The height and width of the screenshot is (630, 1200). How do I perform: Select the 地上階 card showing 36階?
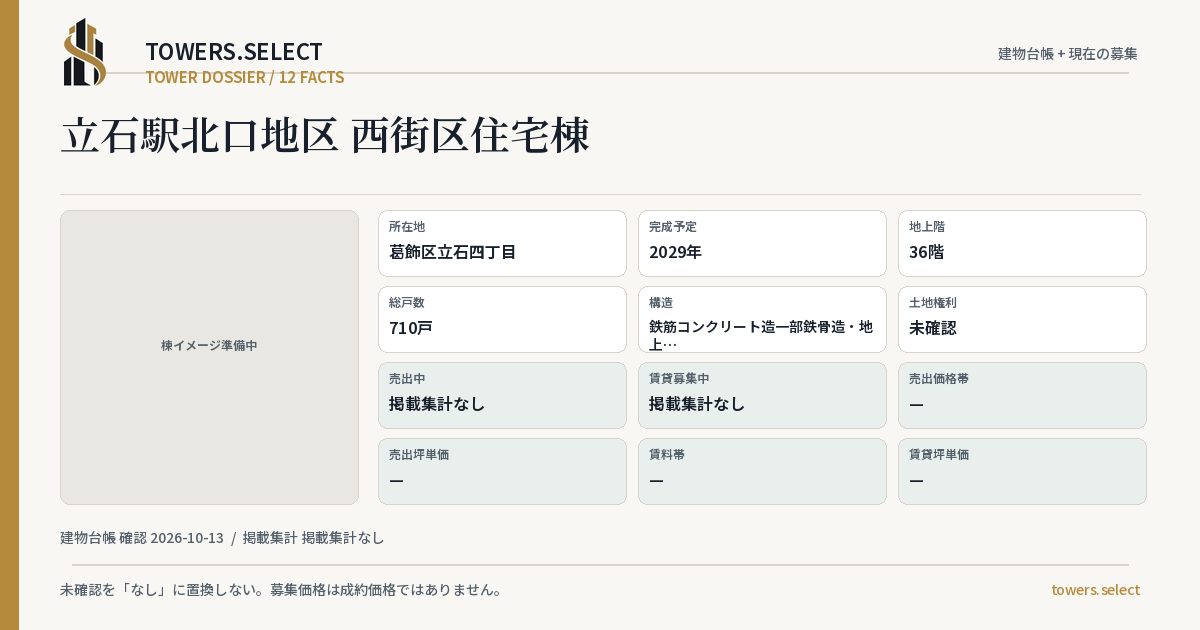tap(1022, 243)
